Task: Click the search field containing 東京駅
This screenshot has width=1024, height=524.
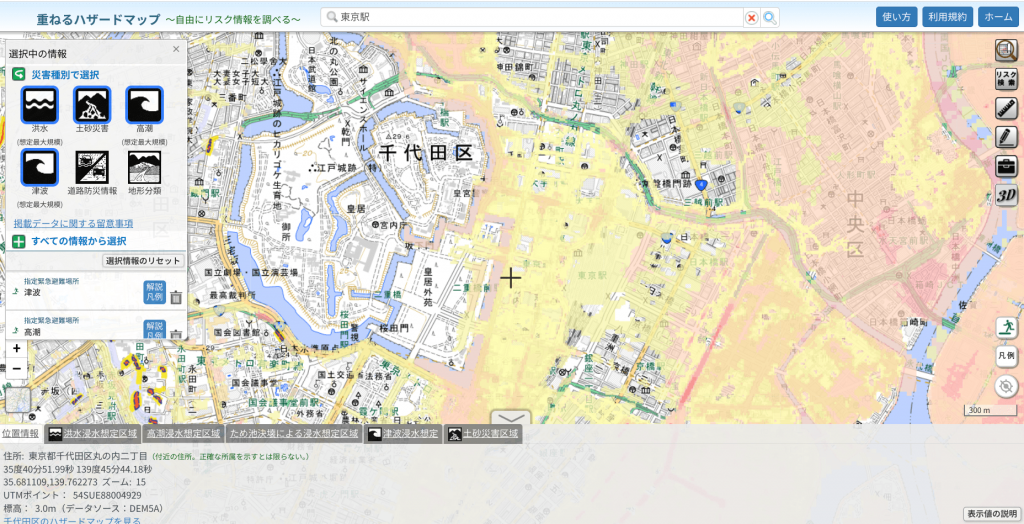Action: (538, 17)
